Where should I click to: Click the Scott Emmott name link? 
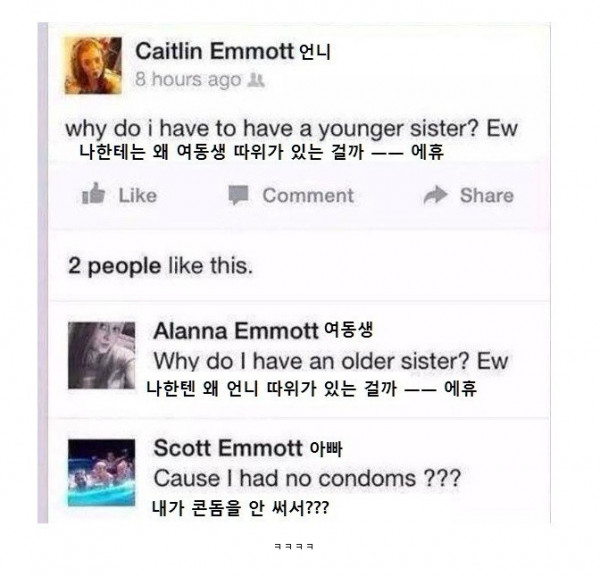(228, 448)
